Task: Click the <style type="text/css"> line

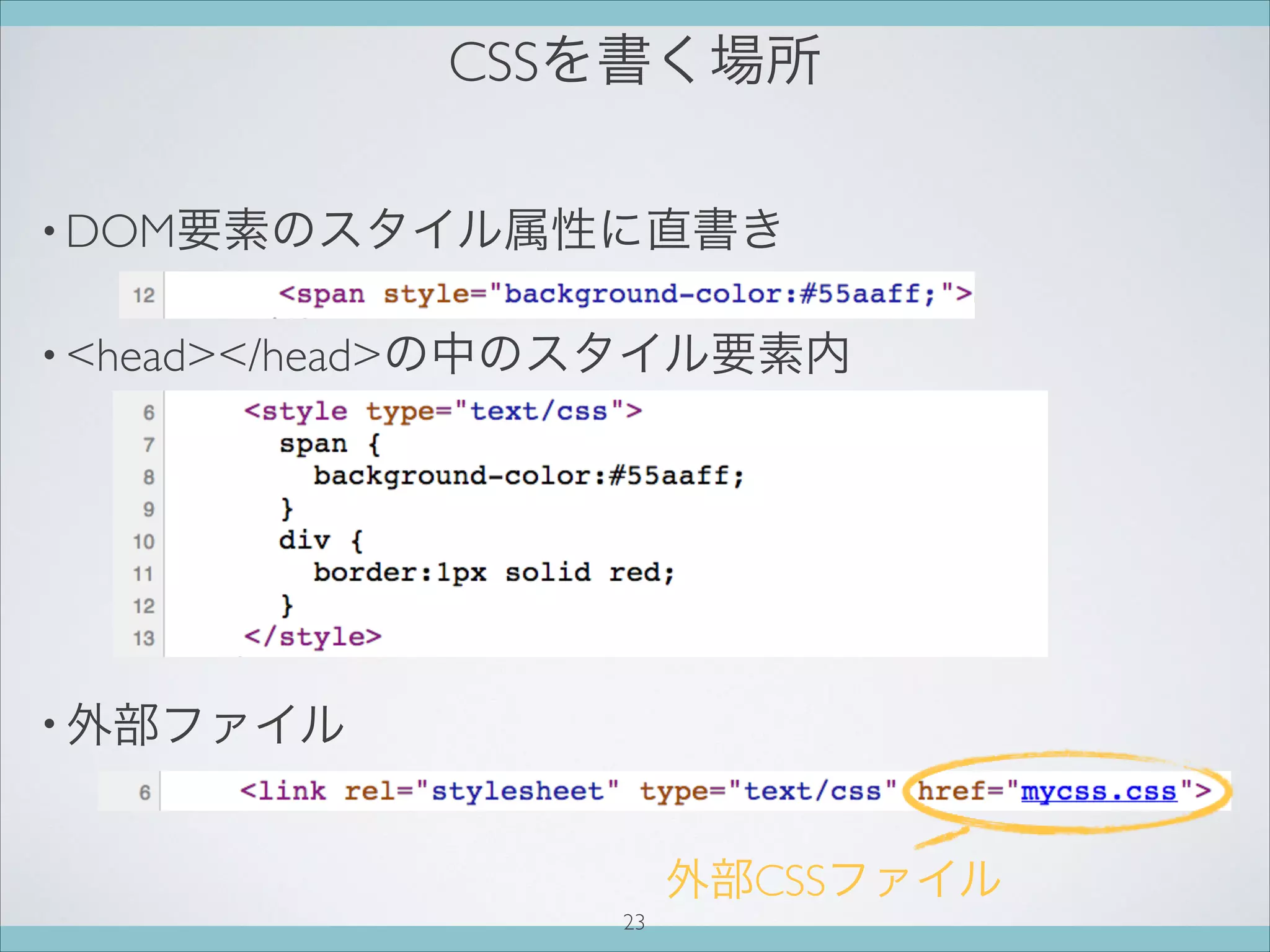Action: [443, 412]
